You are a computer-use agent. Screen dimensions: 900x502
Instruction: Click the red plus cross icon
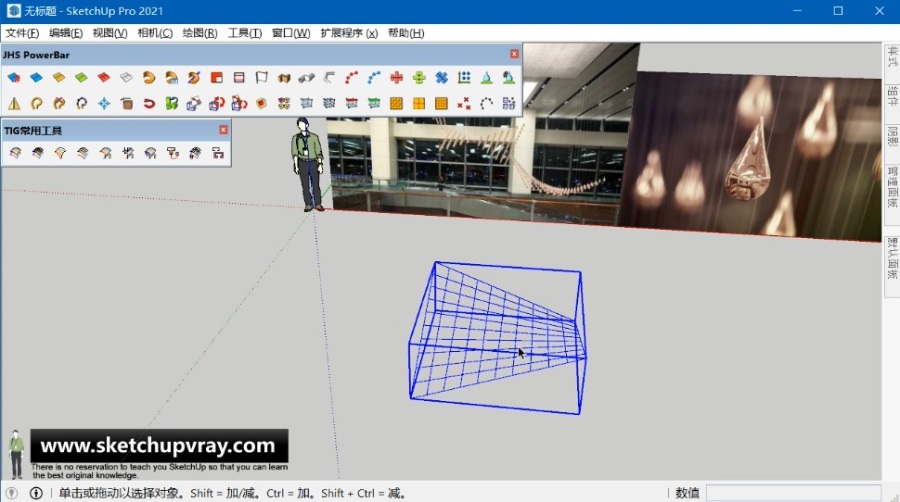(x=396, y=77)
